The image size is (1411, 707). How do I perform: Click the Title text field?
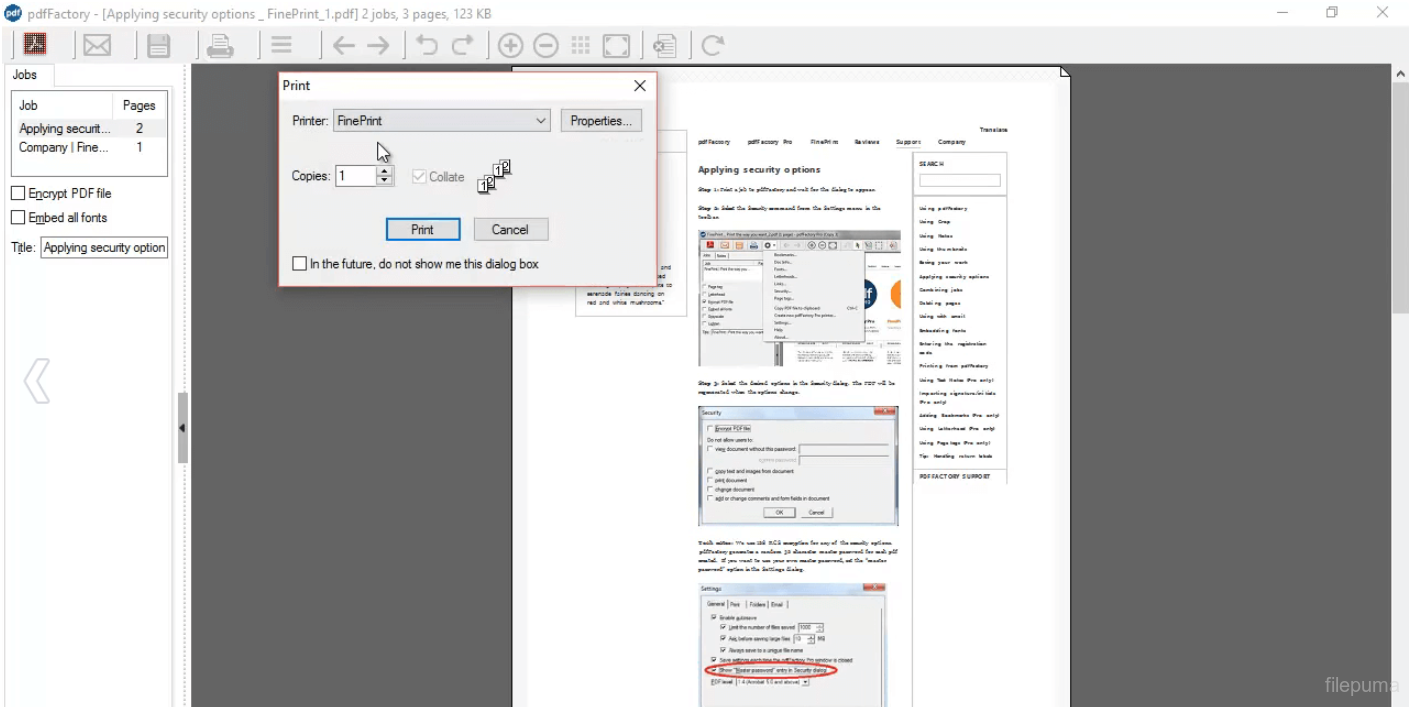pos(104,247)
